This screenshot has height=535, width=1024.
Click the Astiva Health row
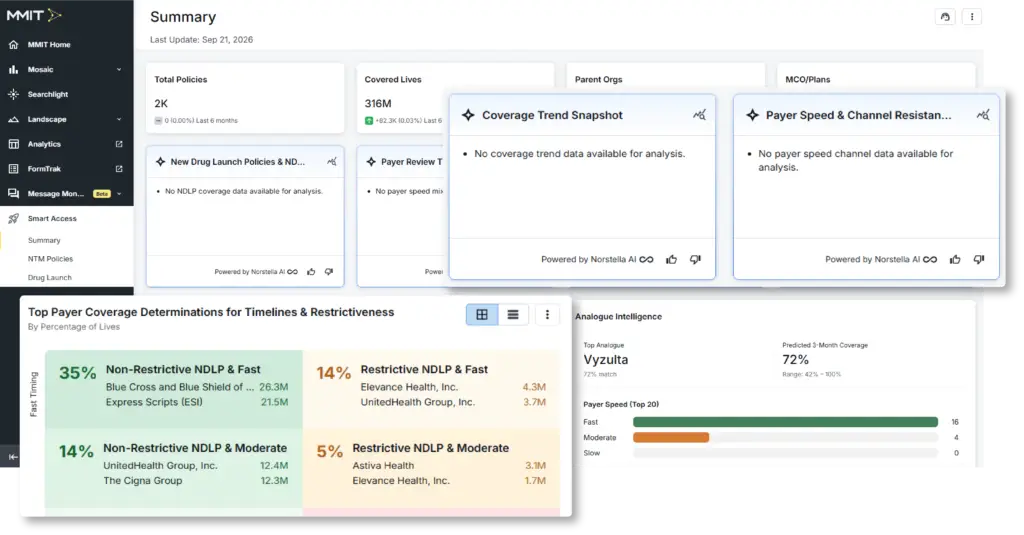tap(449, 465)
